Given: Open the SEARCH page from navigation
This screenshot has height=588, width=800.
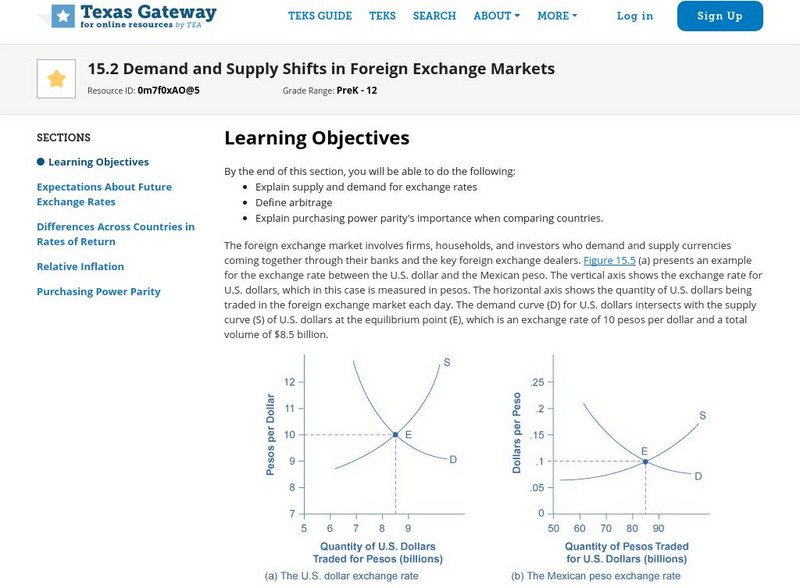Looking at the screenshot, I should (x=432, y=16).
